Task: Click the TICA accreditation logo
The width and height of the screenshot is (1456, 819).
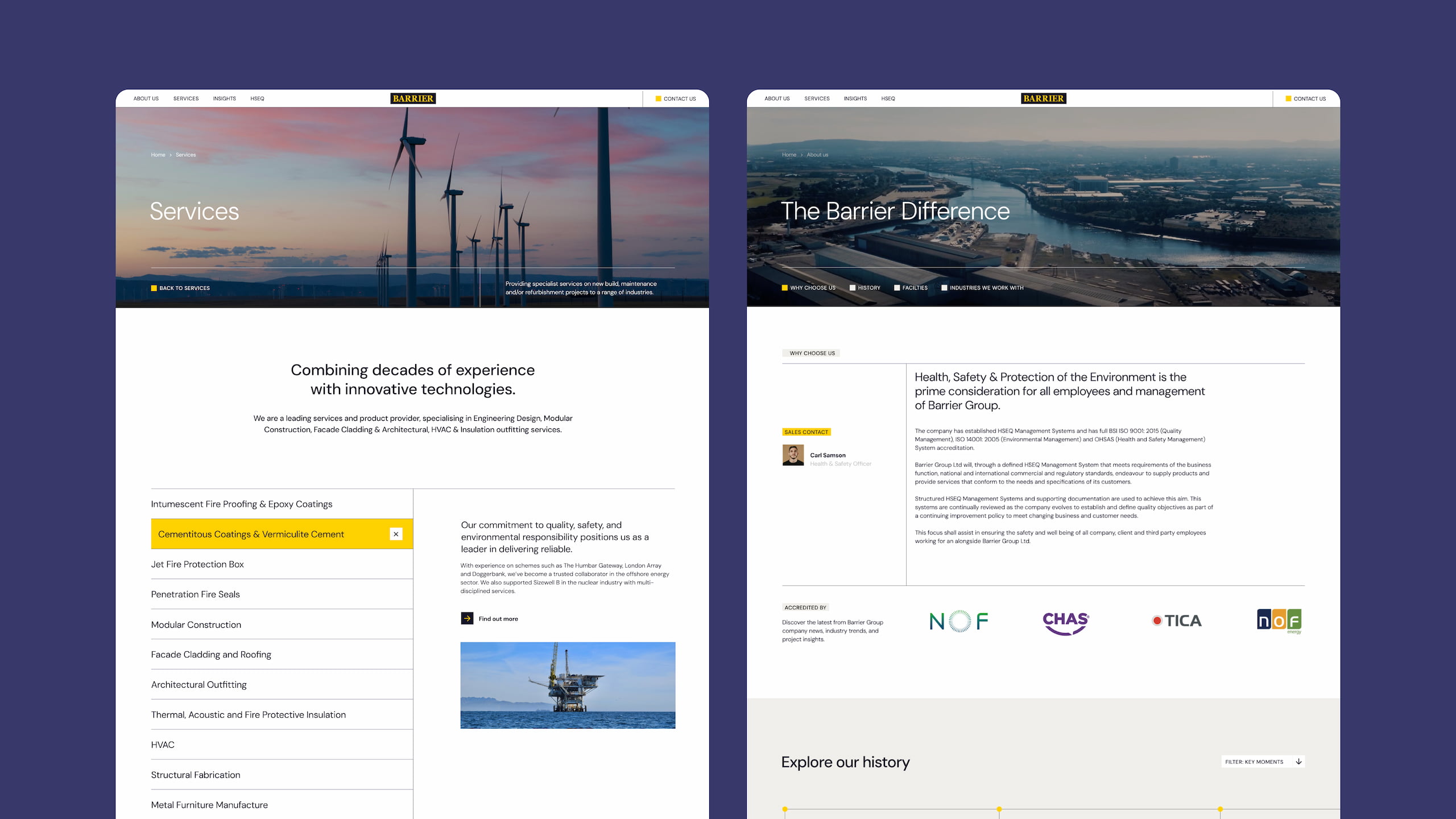Action: coord(1176,621)
